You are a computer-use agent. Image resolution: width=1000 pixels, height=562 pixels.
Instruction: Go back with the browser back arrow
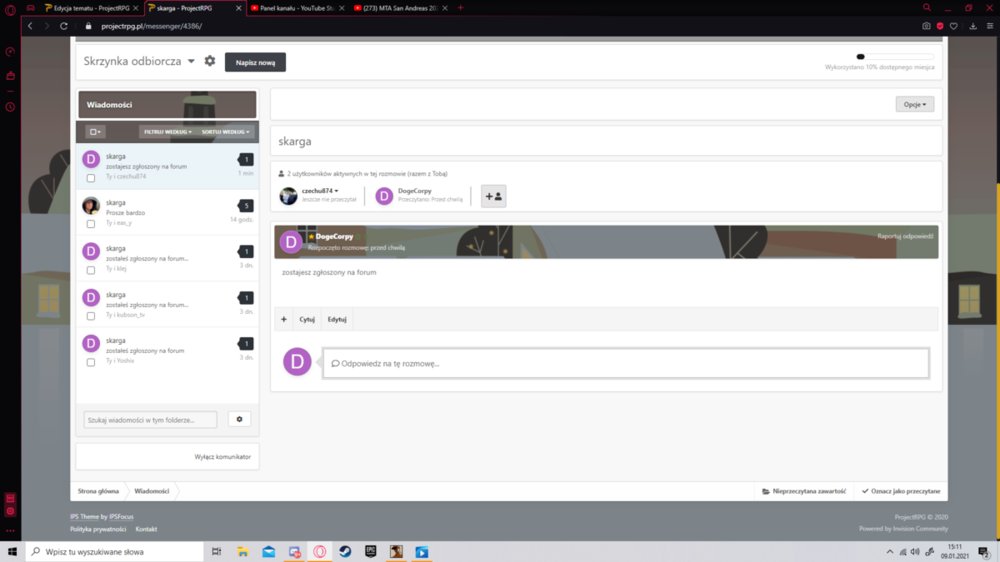click(x=30, y=26)
